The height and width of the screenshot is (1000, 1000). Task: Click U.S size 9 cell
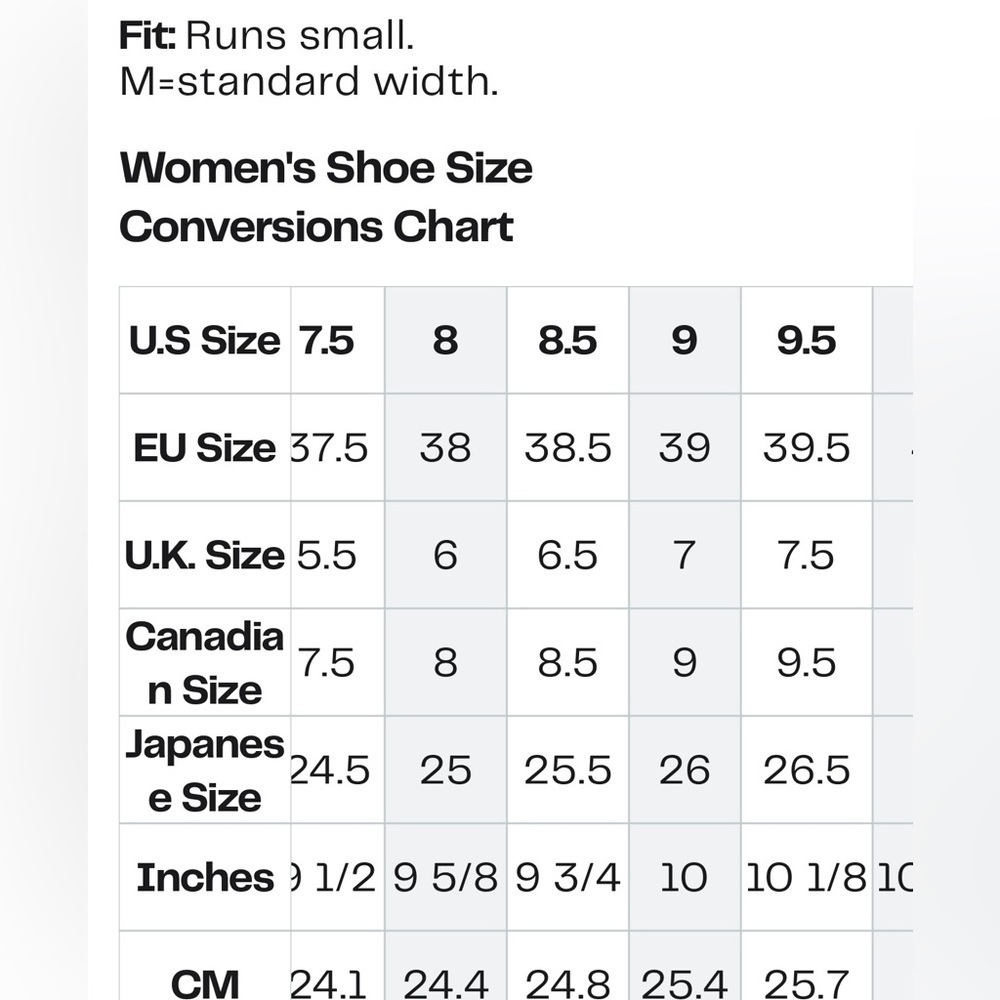coord(684,341)
